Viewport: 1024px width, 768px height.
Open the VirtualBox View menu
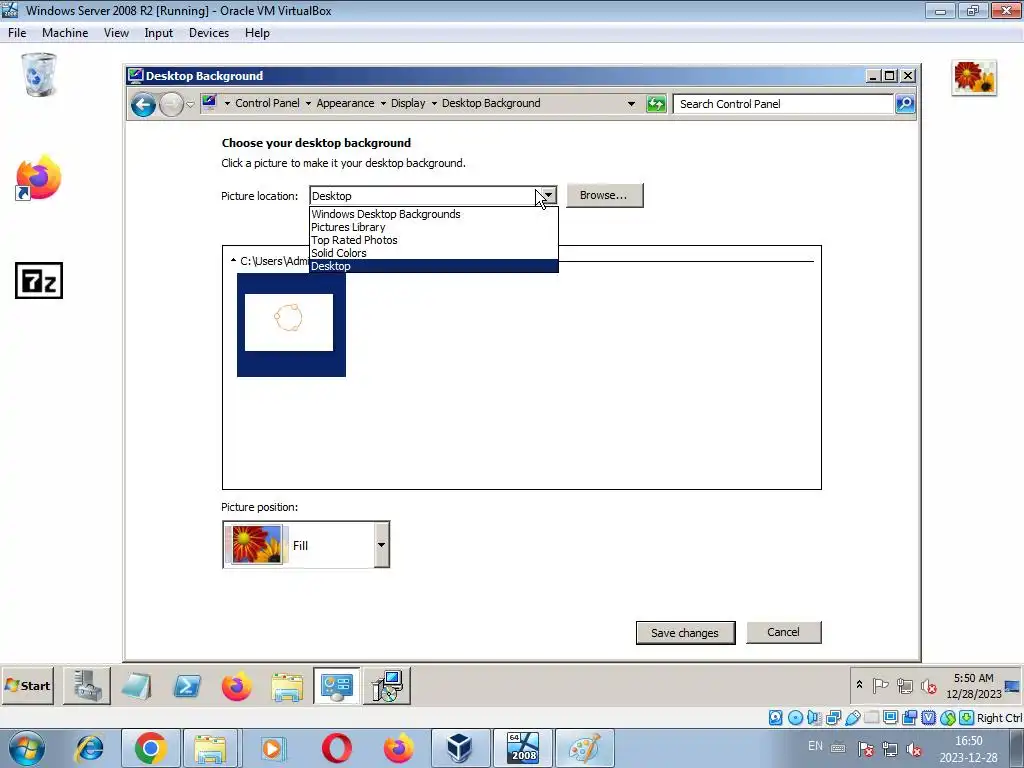pyautogui.click(x=116, y=33)
